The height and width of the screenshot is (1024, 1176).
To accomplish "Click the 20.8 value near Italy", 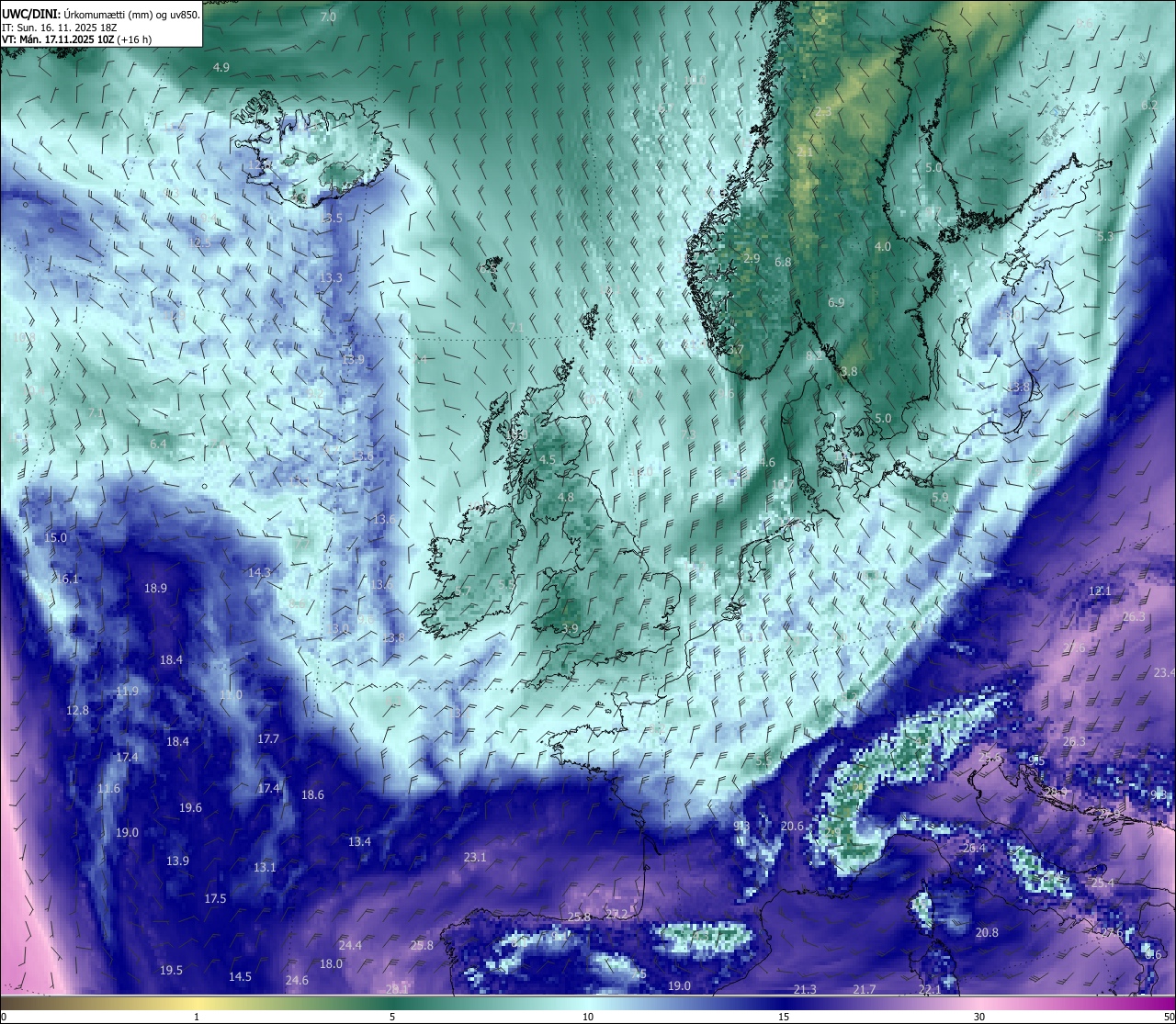I will click(x=987, y=932).
